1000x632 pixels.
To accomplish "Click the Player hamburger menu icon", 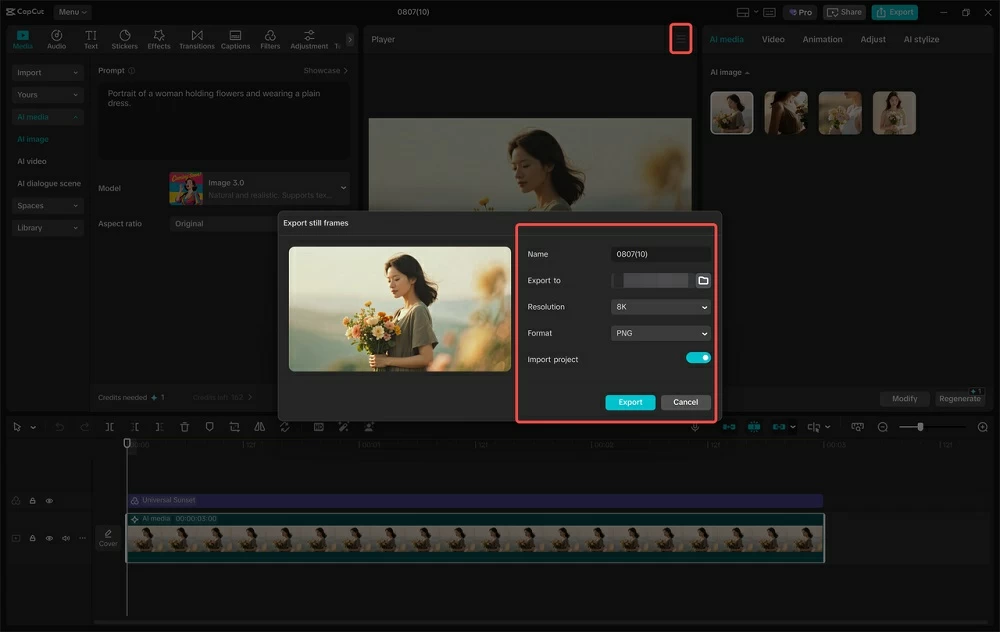I will tap(680, 39).
